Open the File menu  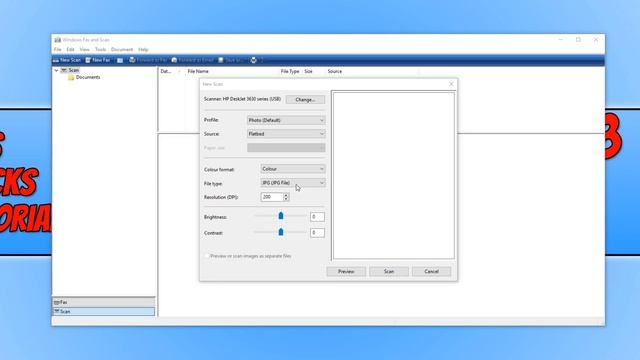pyautogui.click(x=58, y=49)
